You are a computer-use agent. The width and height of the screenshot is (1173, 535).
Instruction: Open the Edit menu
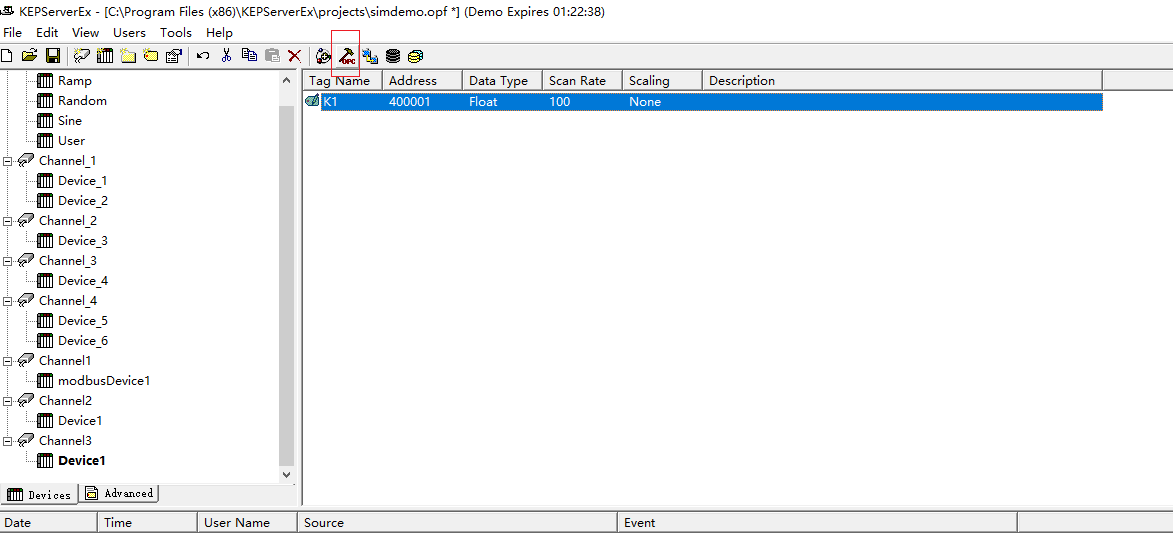(47, 32)
